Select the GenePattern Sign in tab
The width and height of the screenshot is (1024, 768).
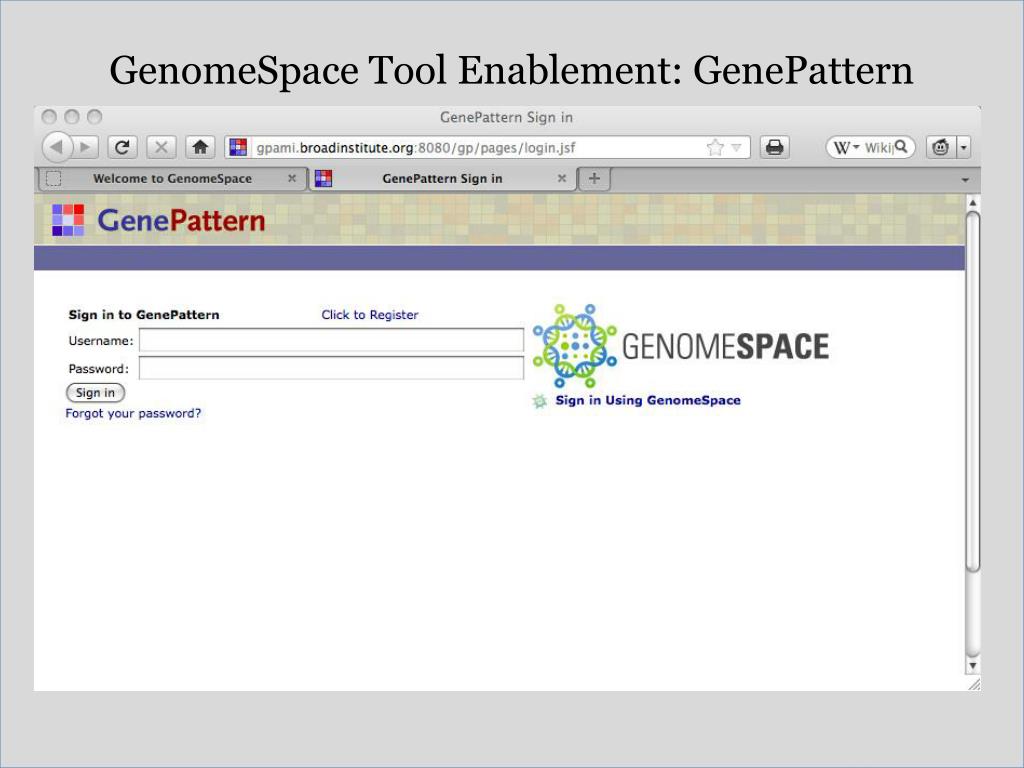point(442,178)
